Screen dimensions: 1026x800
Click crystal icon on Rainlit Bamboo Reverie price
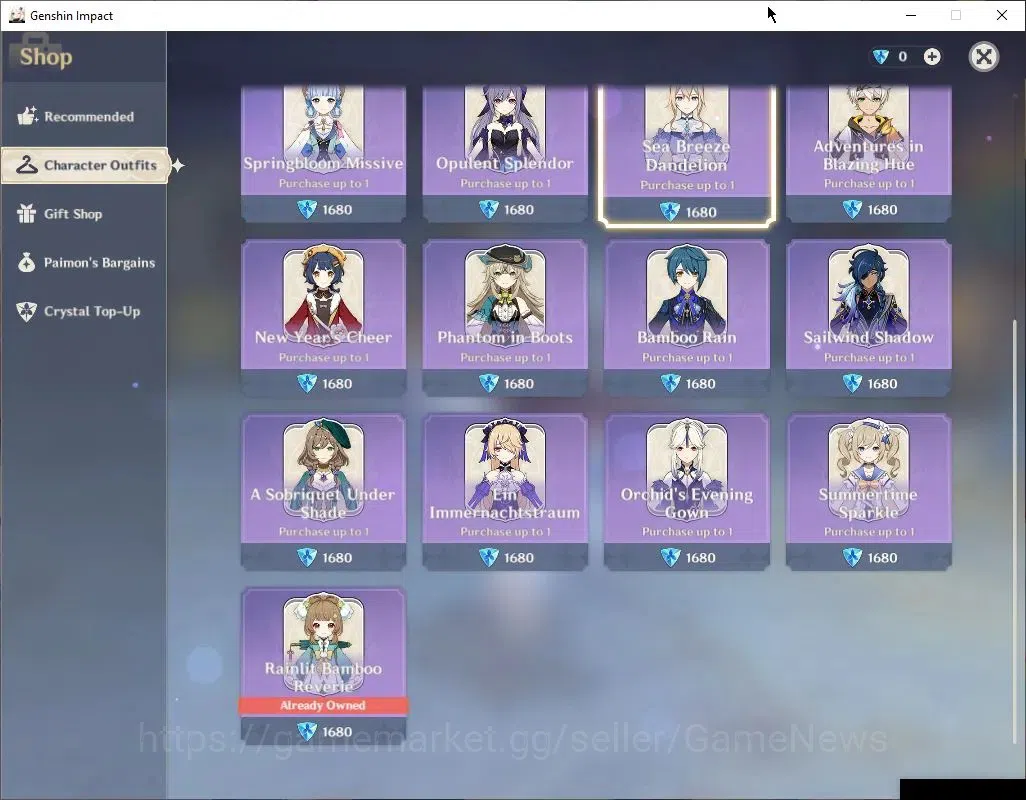coord(307,731)
